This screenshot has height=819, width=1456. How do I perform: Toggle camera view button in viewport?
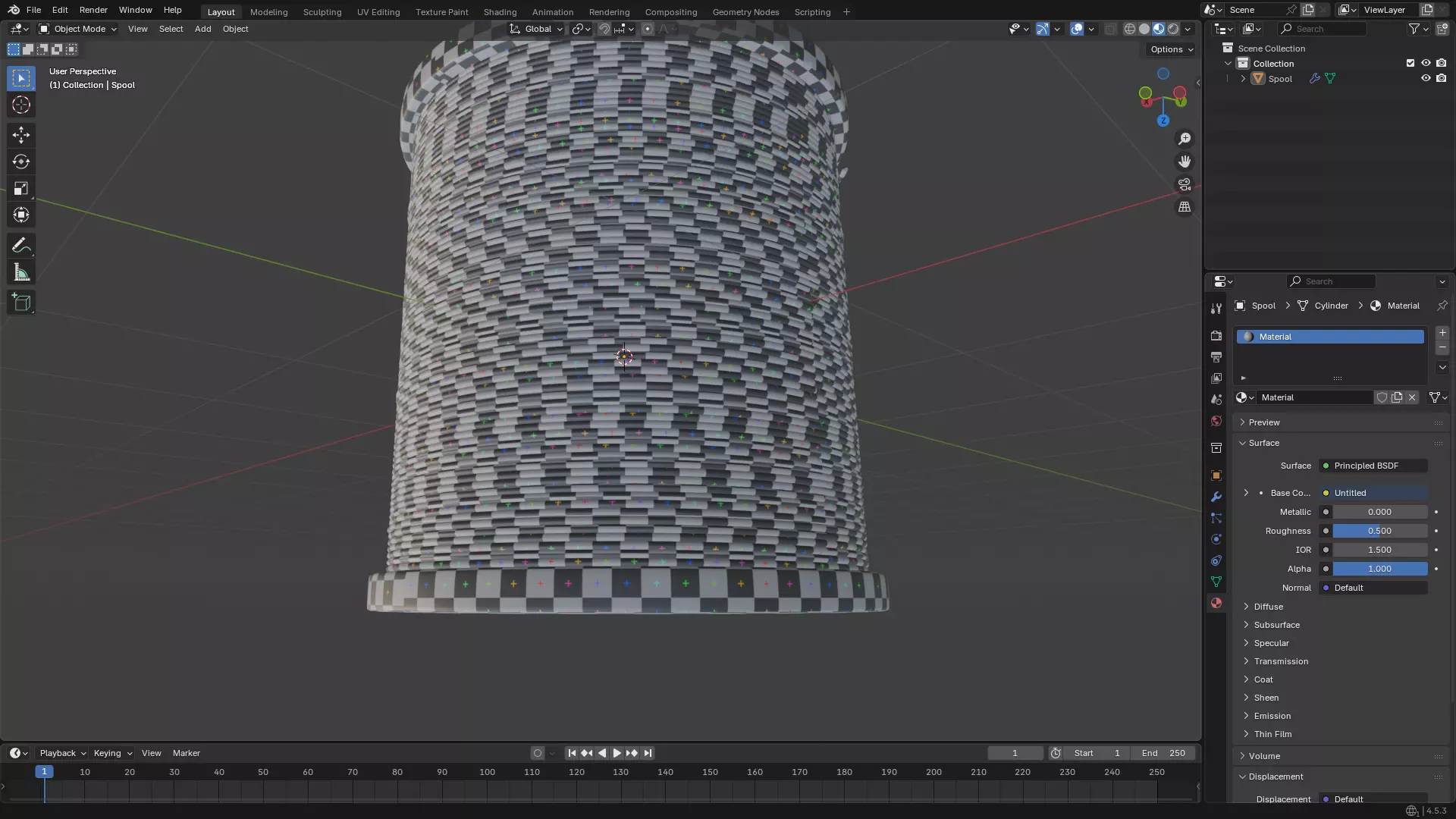(1185, 184)
